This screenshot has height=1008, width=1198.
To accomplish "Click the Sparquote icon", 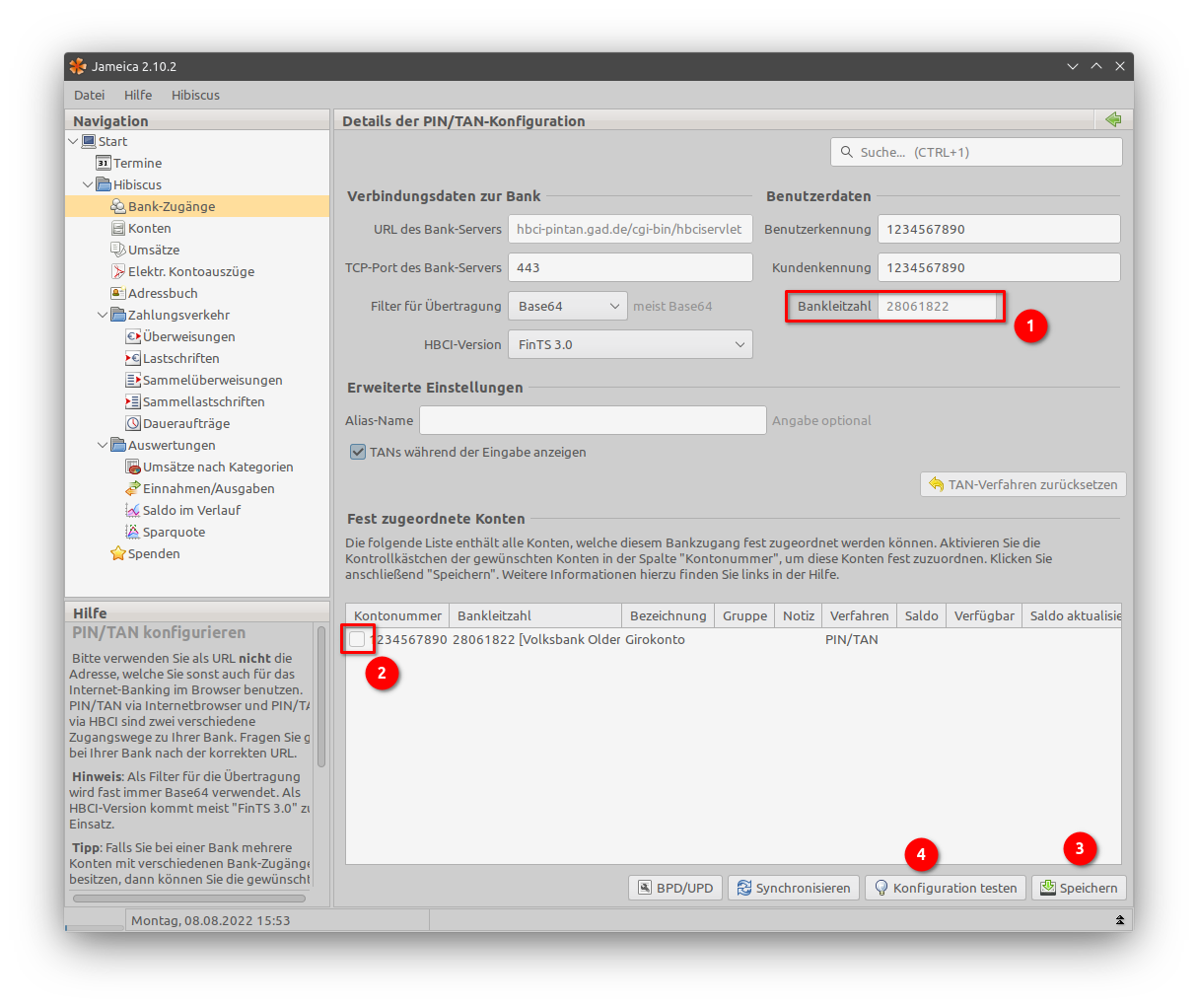I will [133, 532].
